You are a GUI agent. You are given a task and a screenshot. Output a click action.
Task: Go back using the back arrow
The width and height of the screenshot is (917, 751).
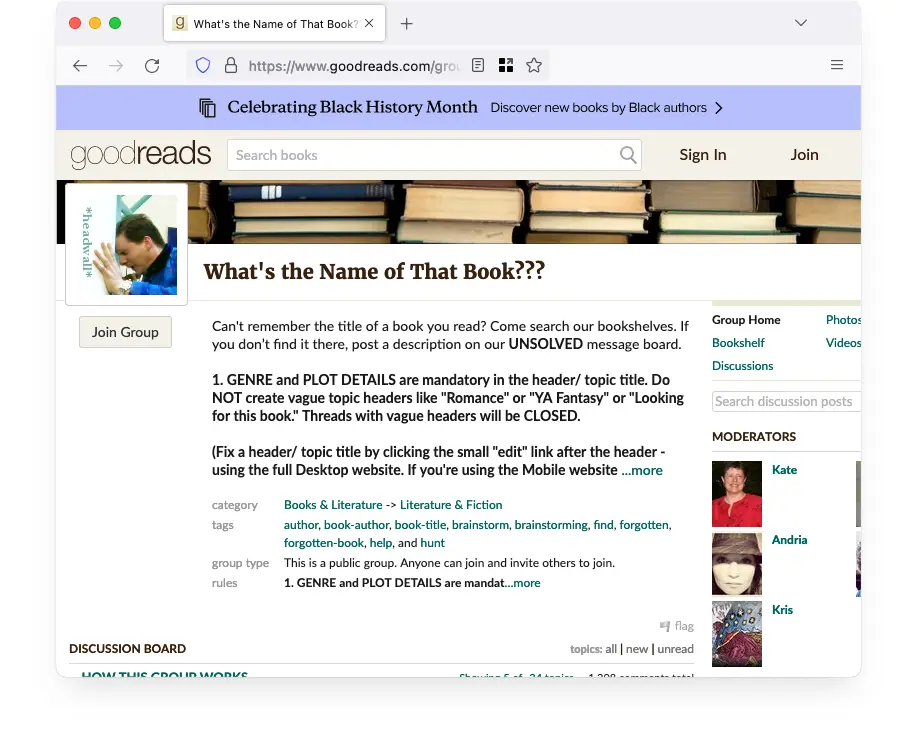[x=80, y=65]
